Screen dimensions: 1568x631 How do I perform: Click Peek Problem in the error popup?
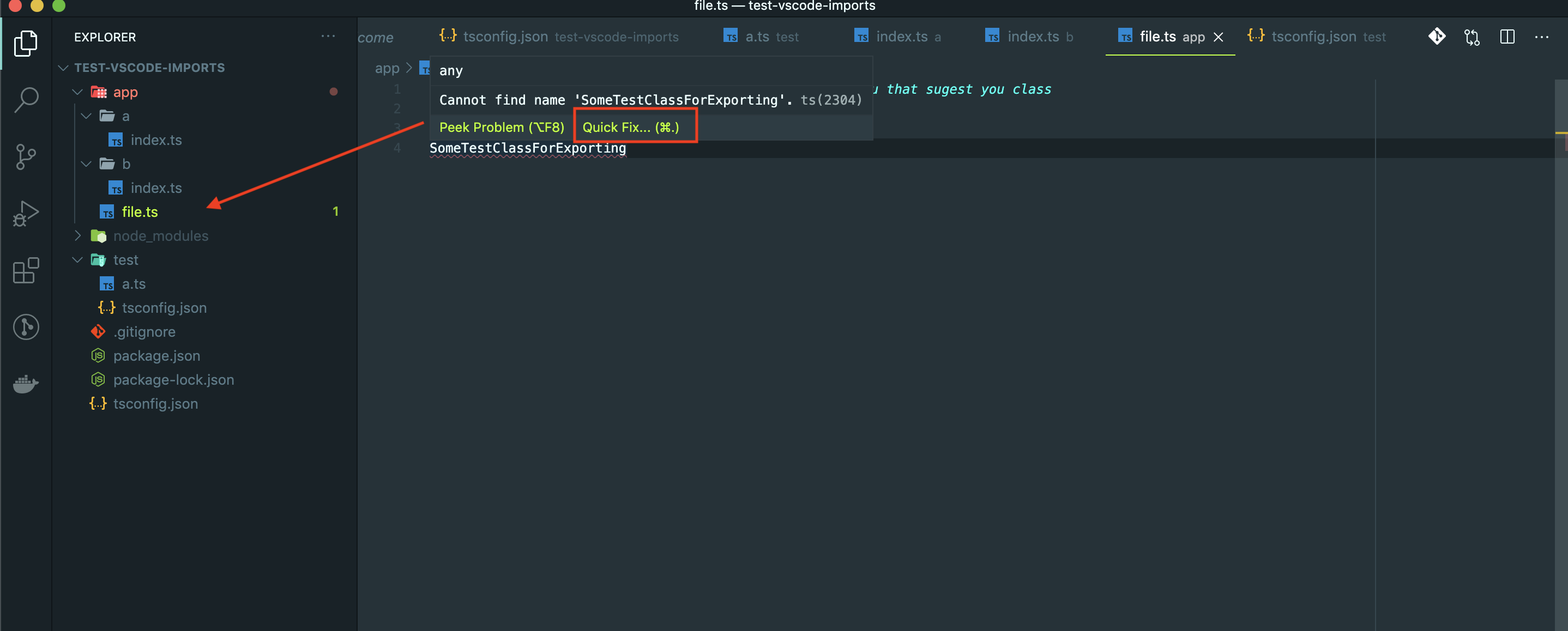pos(501,127)
